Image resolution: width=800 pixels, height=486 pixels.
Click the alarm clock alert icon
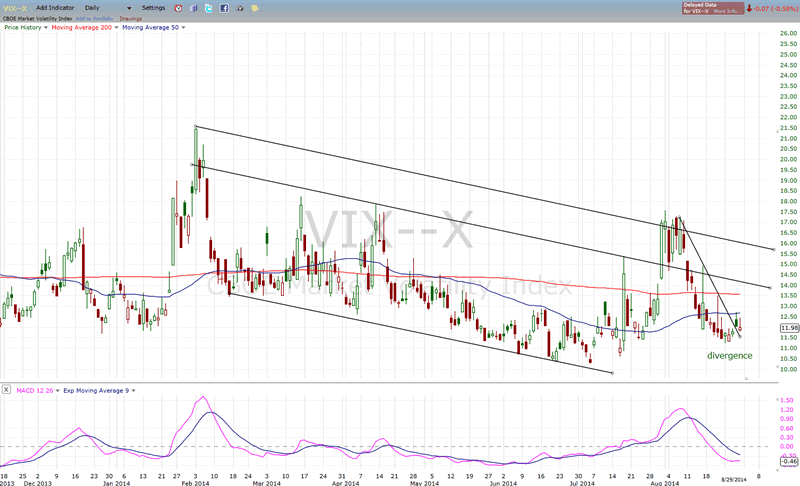tap(178, 8)
